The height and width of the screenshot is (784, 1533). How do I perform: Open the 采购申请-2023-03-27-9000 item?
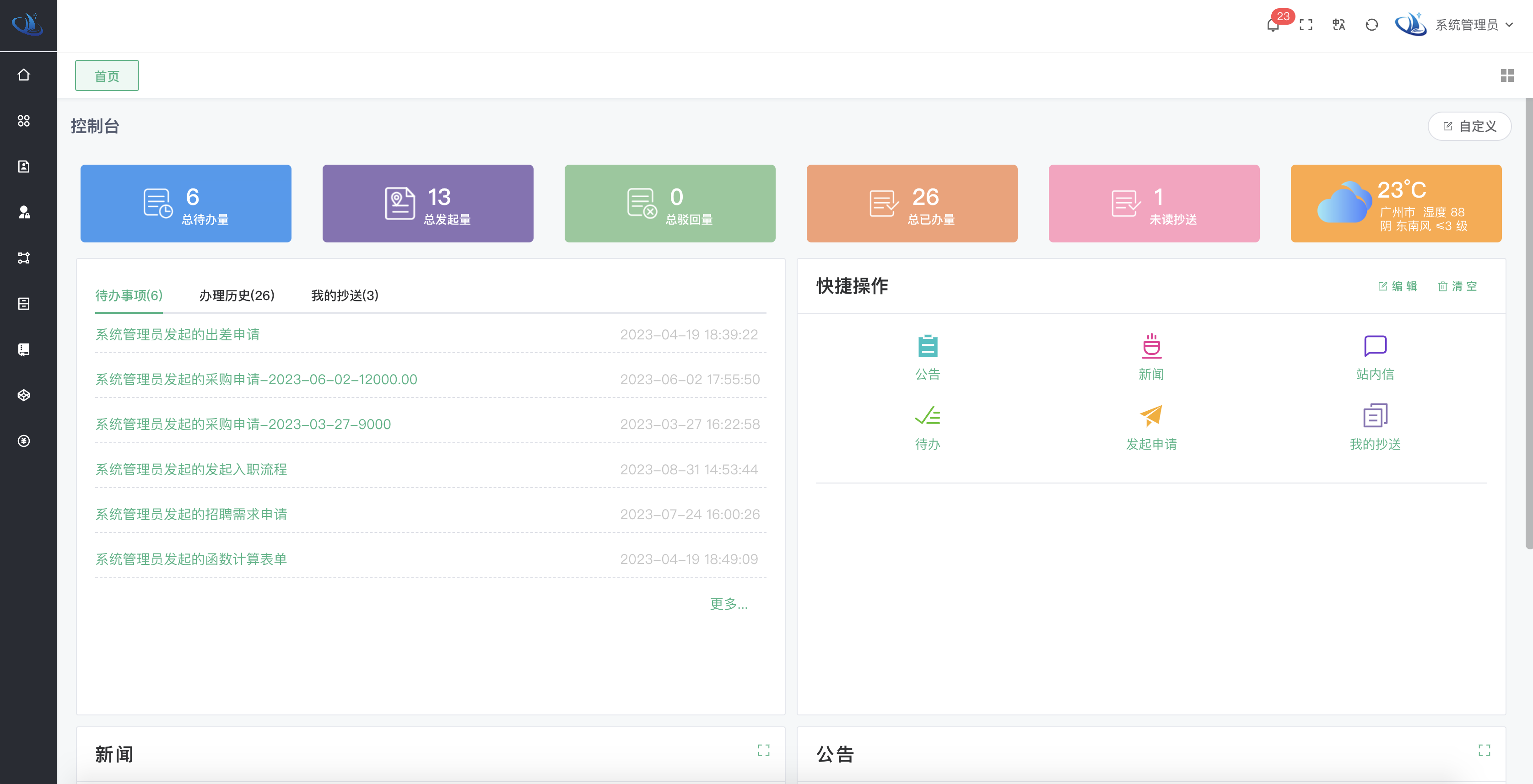point(243,424)
